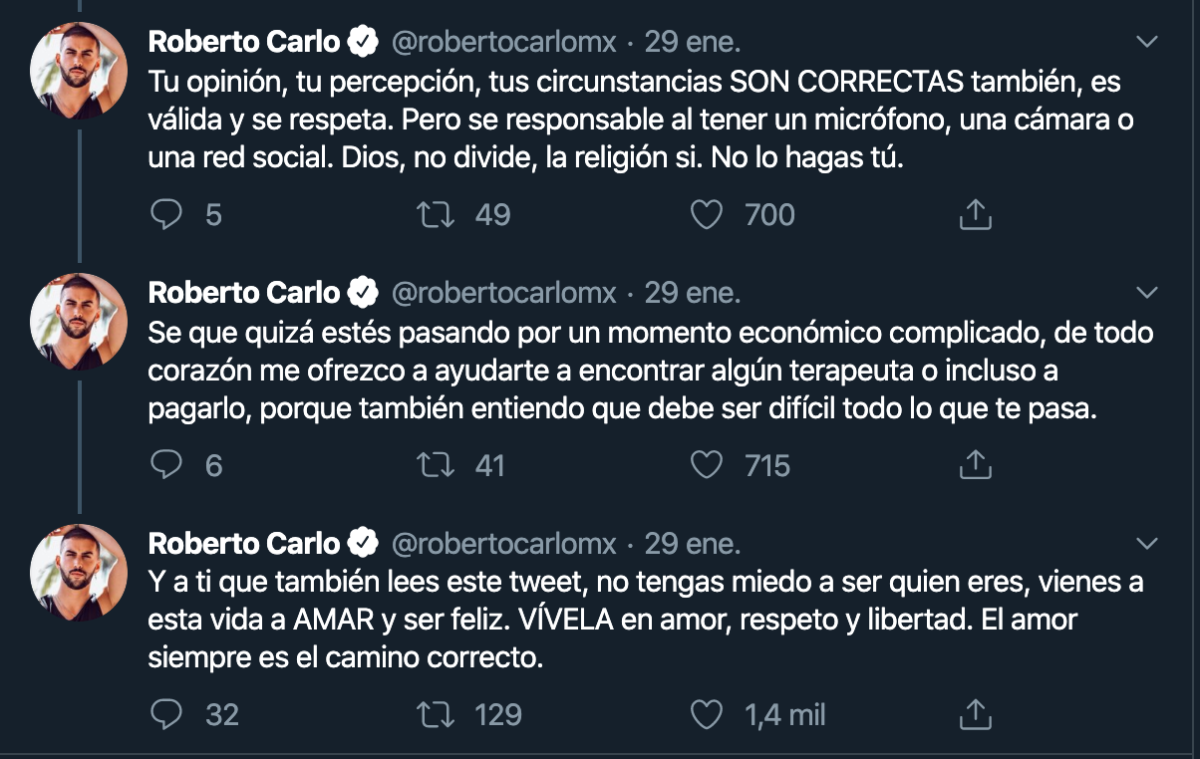Viewport: 1200px width, 759px height.
Task: Click the verified checkmark on the second tweet
Action: pyautogui.click(x=362, y=292)
